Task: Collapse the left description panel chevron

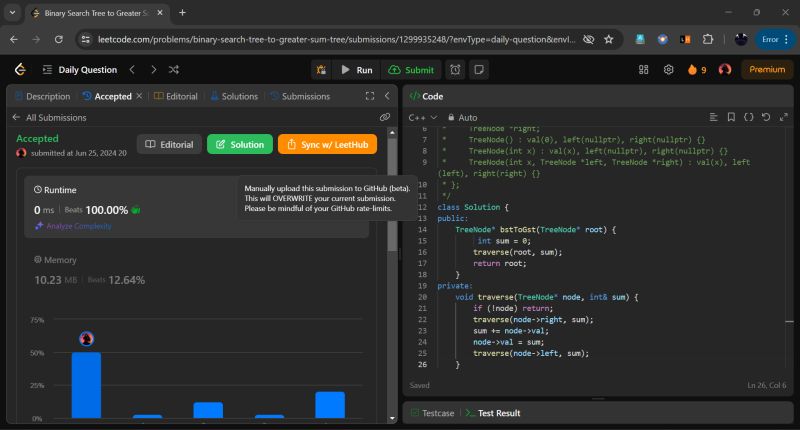Action: pos(385,96)
